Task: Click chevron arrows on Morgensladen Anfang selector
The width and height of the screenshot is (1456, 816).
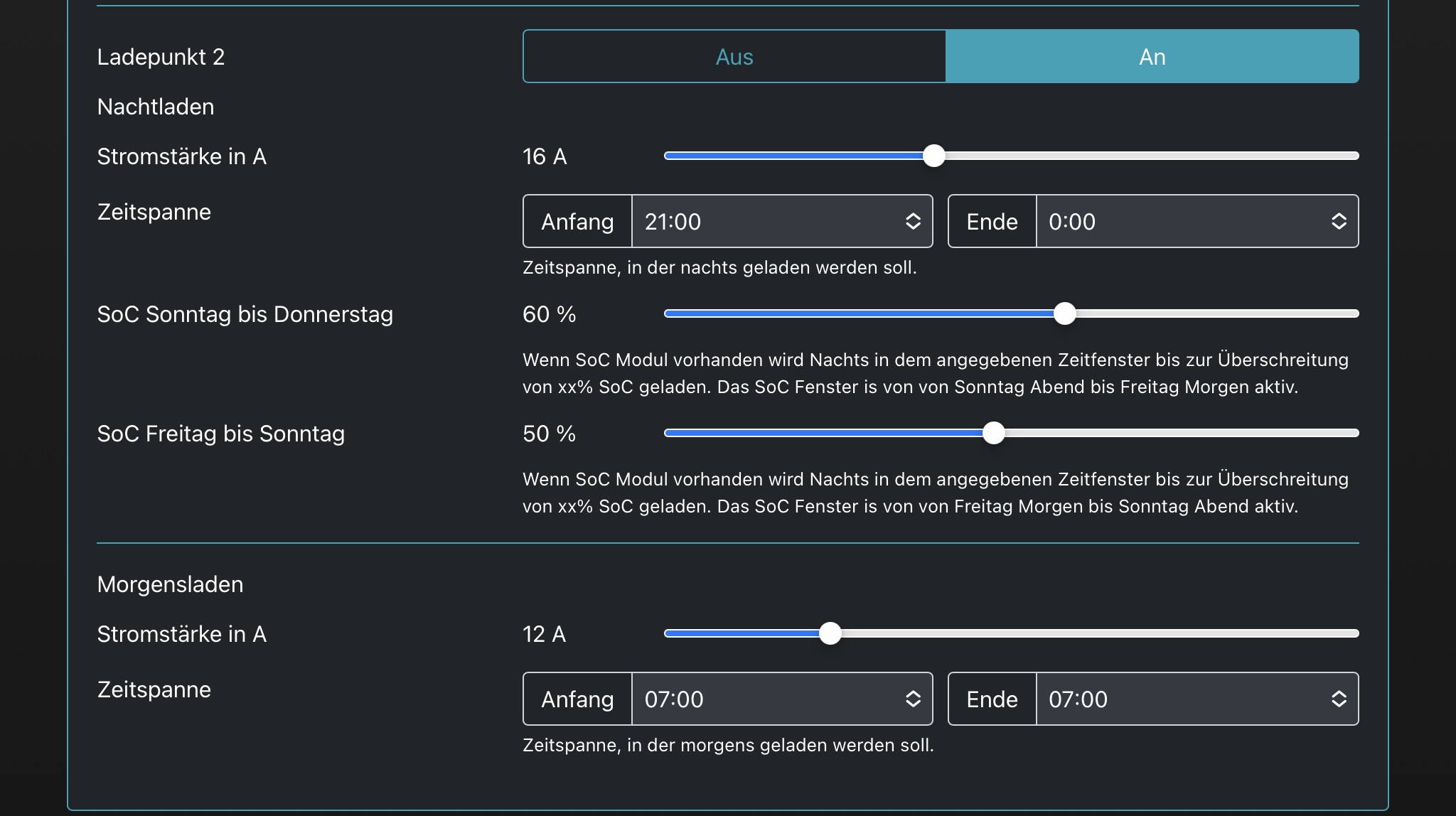Action: (x=914, y=699)
